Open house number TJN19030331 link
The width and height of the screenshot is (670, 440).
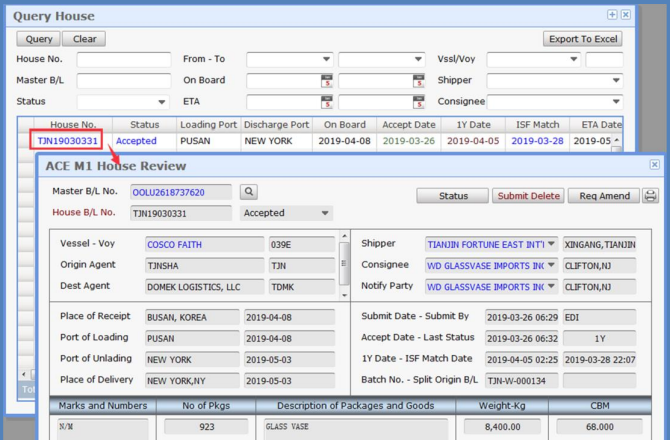68,141
